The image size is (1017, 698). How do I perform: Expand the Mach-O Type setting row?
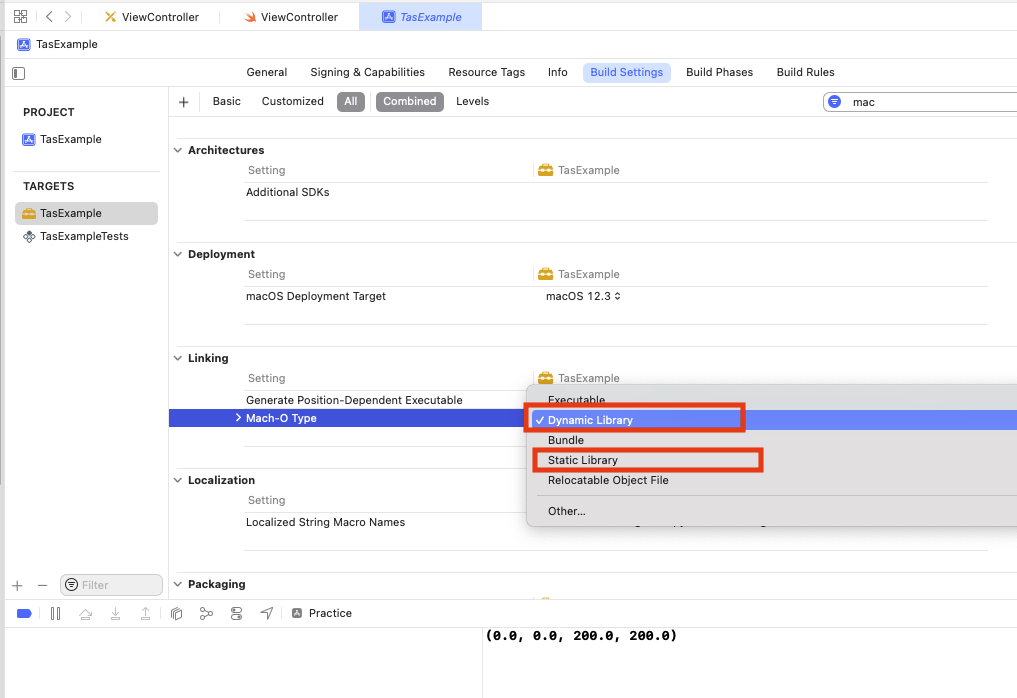238,418
